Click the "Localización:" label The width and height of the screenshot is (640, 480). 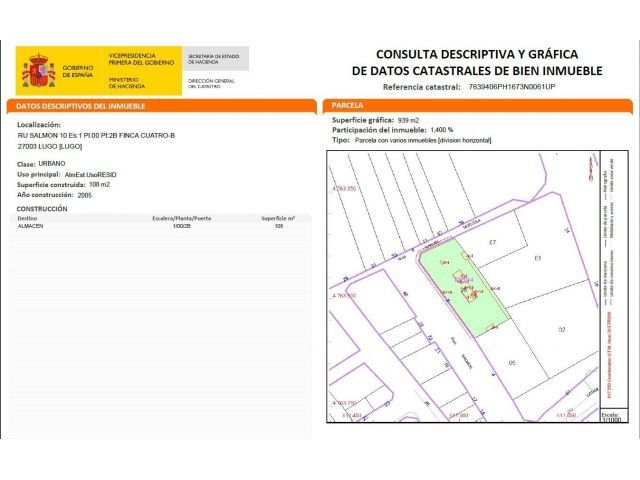pos(39,125)
